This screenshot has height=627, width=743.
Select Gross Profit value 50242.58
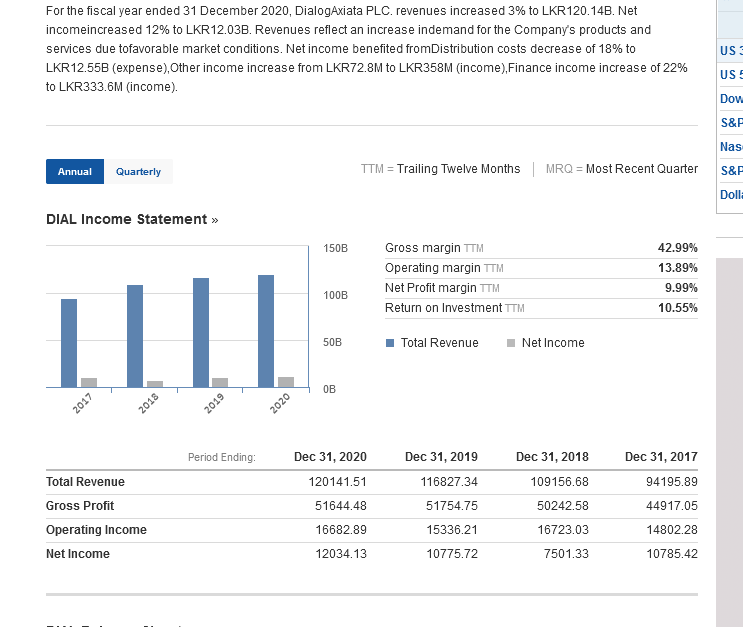[x=562, y=506]
